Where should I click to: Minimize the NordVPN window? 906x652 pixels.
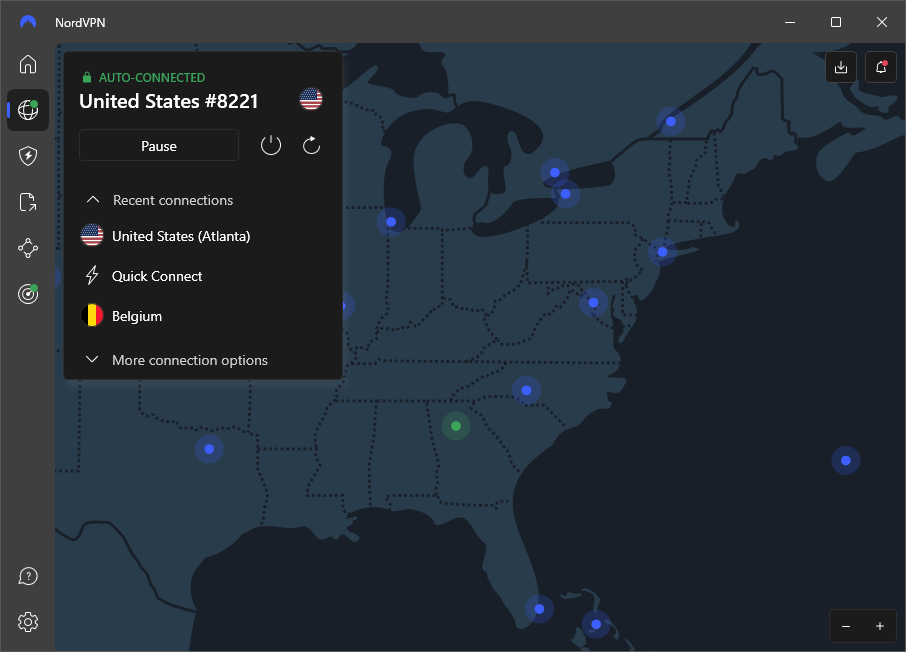tap(790, 22)
